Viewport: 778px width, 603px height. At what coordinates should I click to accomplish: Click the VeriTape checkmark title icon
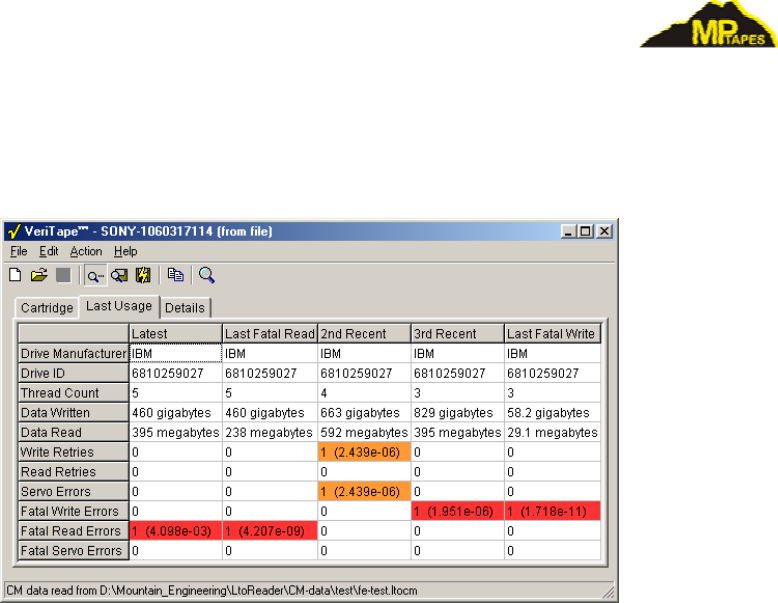[14, 231]
